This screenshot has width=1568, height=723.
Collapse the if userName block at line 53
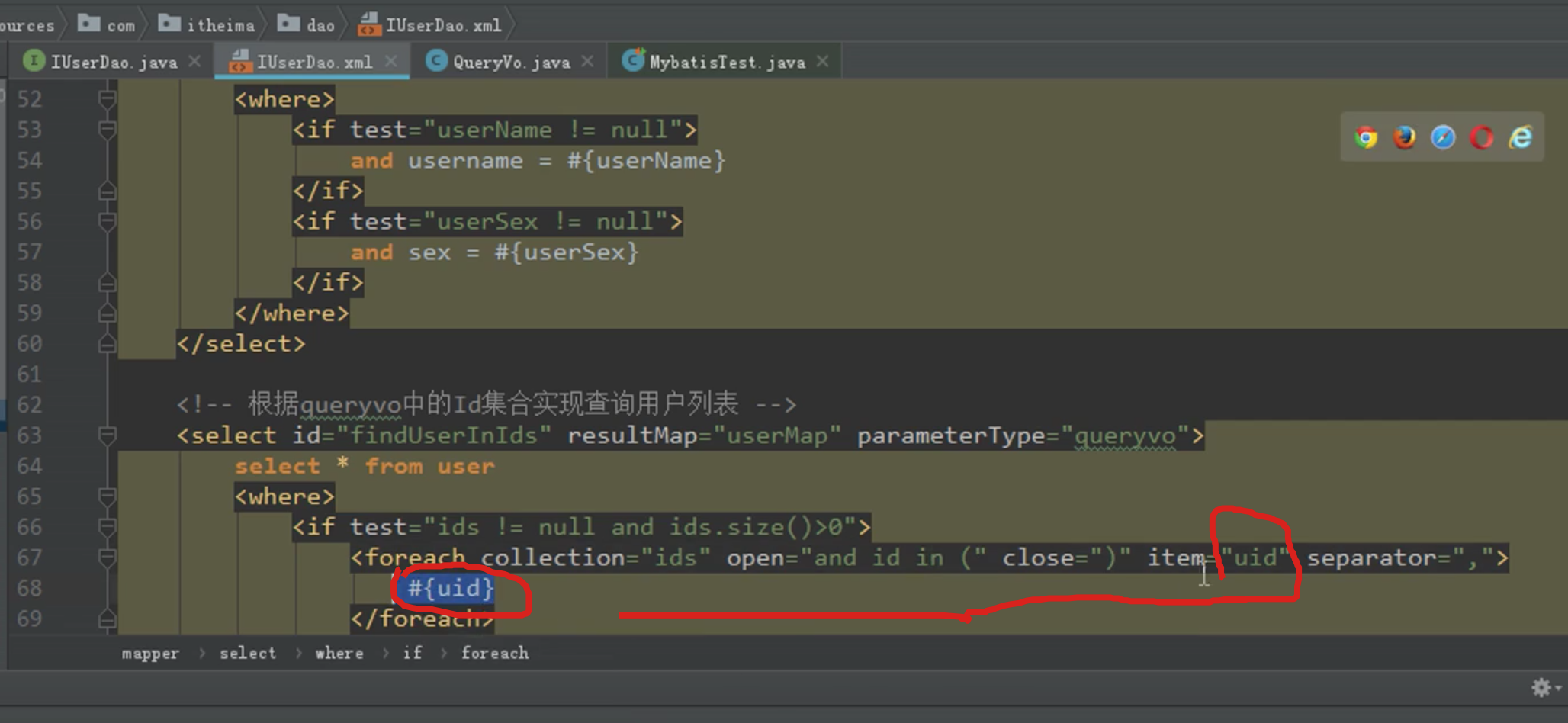(107, 130)
